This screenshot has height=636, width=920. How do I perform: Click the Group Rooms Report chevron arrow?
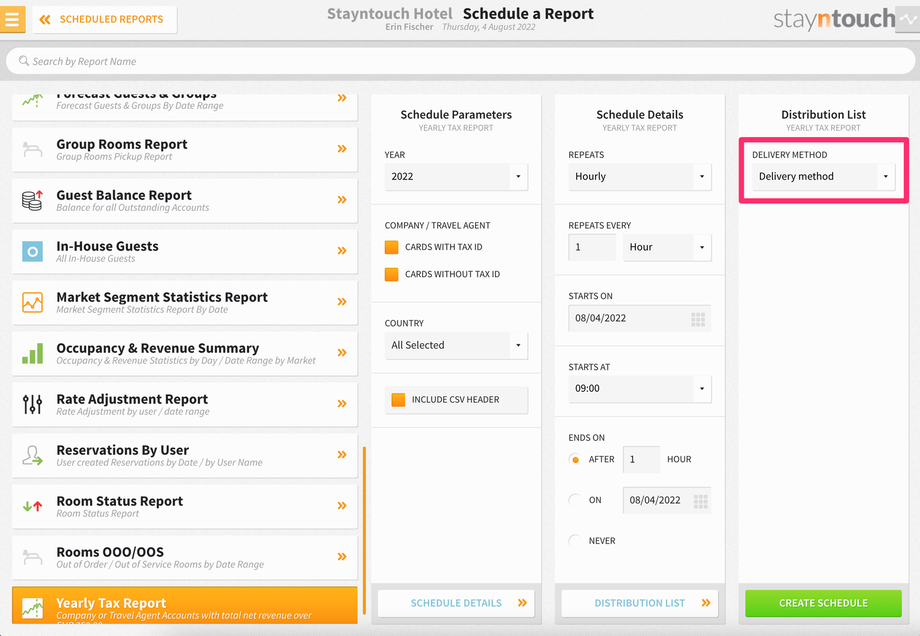tap(342, 149)
